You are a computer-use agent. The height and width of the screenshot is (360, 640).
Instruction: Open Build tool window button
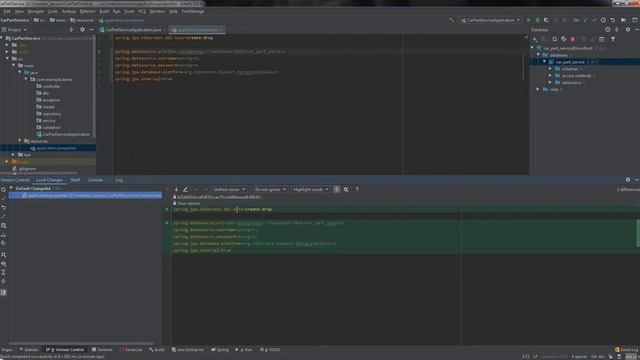pyautogui.click(x=157, y=350)
